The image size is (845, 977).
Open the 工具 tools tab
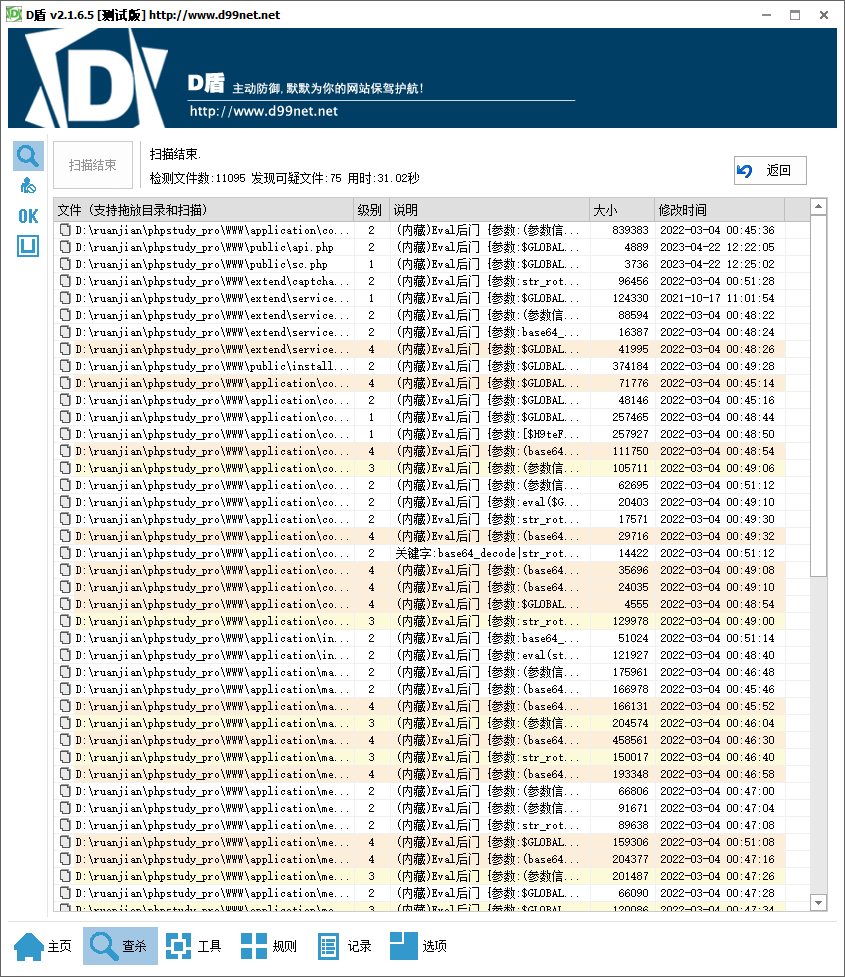[194, 946]
